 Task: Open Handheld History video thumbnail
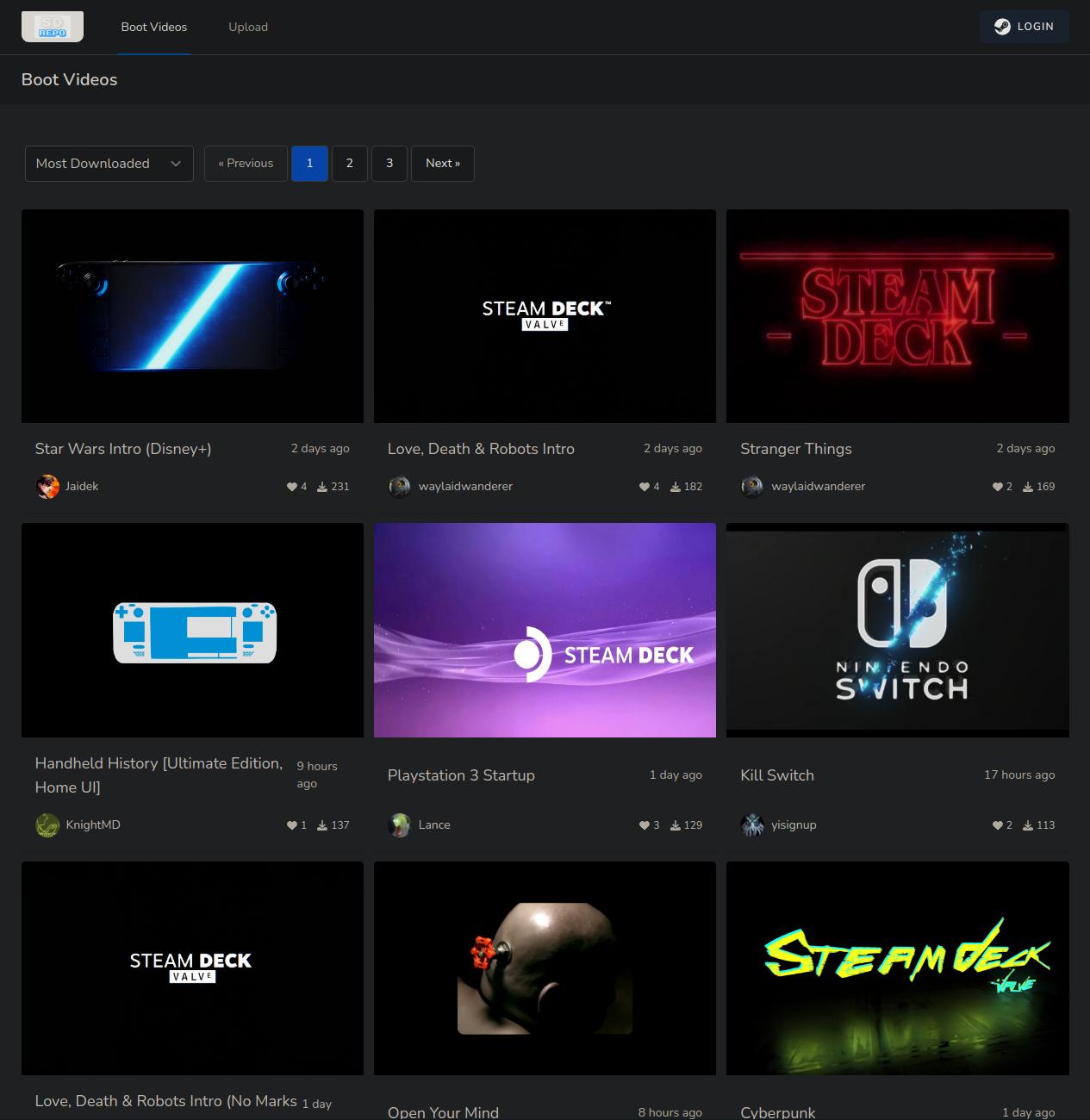click(x=192, y=630)
